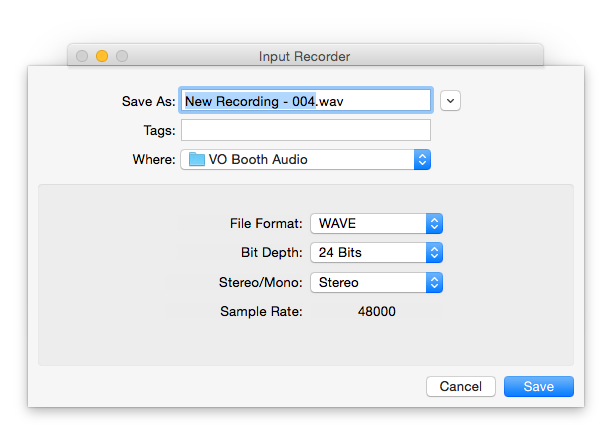Click the File Format blue stepper arrows
The width and height of the screenshot is (611, 428).
coord(434,223)
